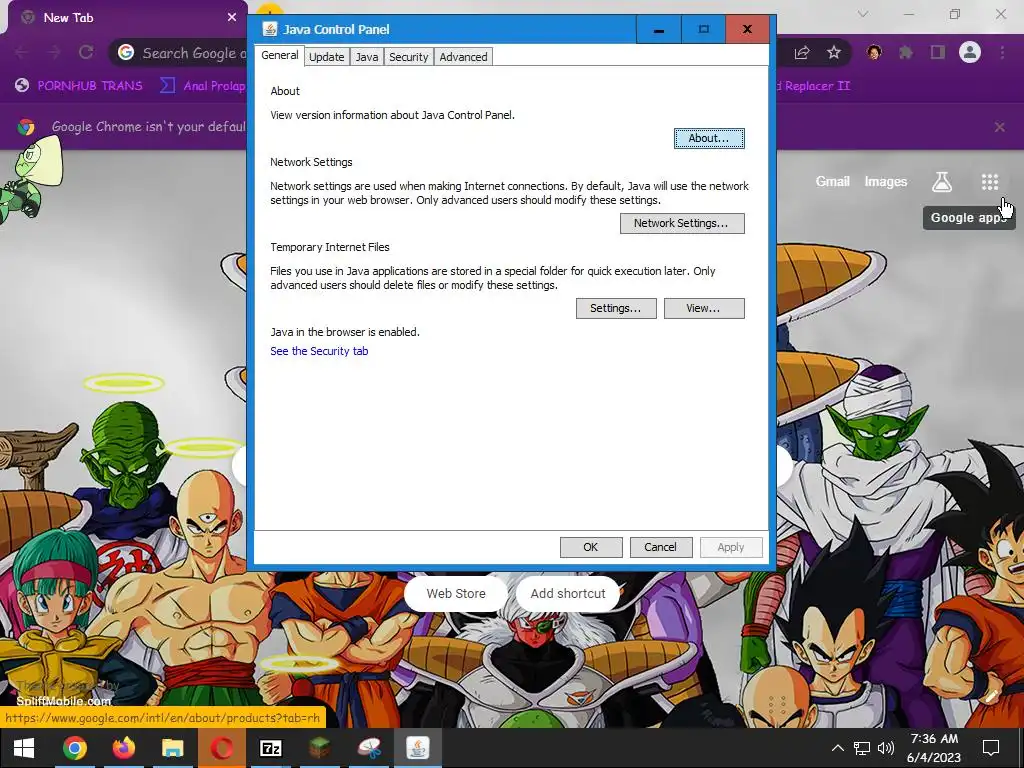
Task: Open the About... dialog for Java
Action: 709,138
